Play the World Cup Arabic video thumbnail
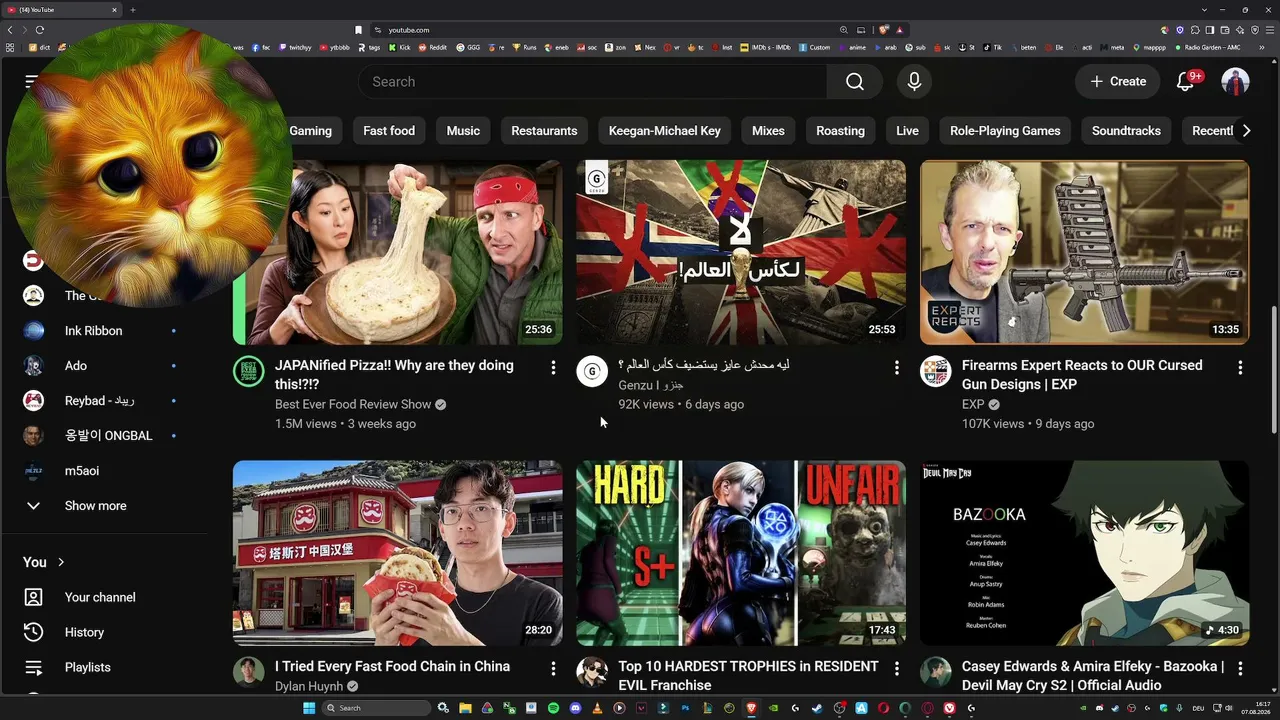The image size is (1280, 720). [x=741, y=252]
